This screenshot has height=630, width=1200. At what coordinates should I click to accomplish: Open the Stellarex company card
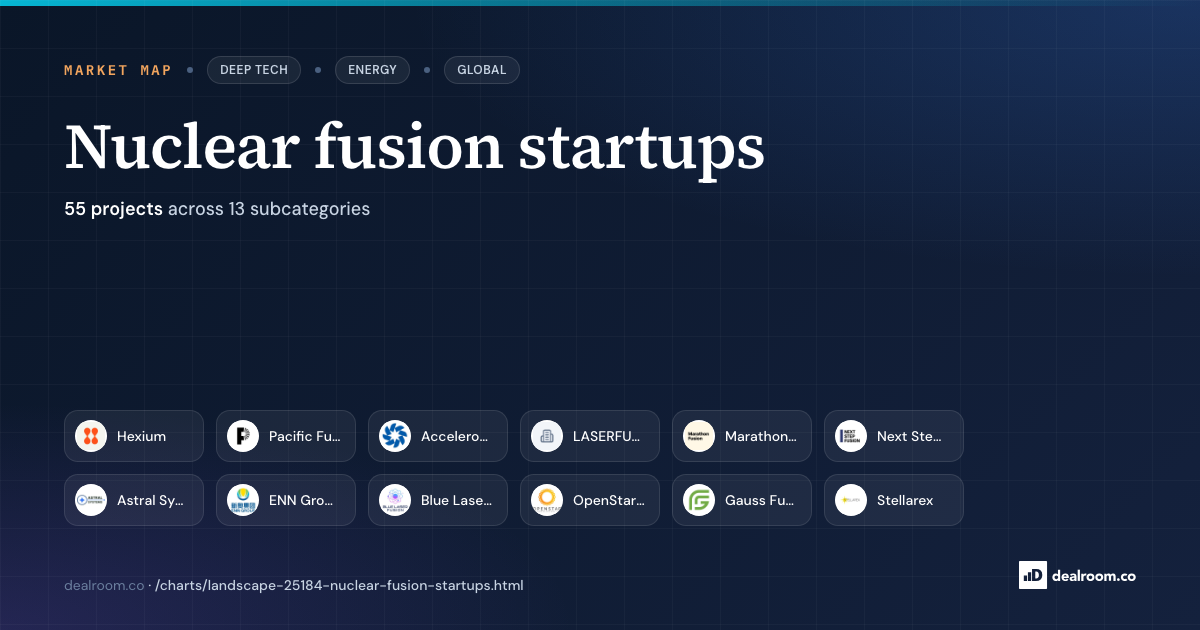pyautogui.click(x=894, y=500)
